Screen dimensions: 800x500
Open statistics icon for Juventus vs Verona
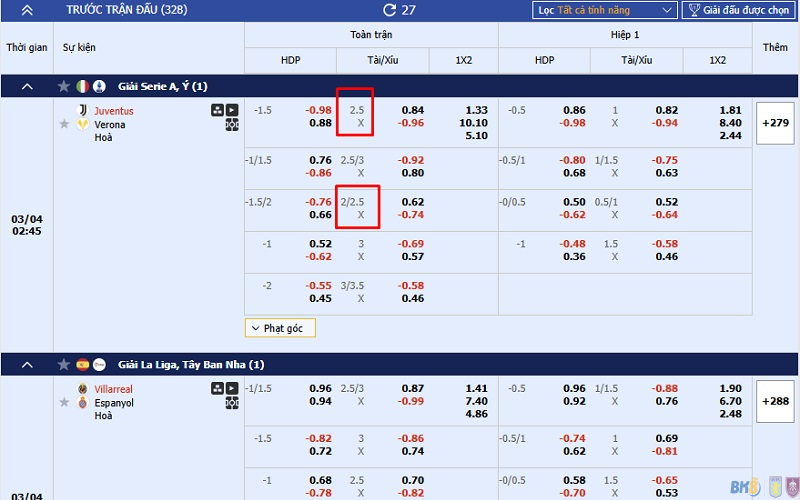[217, 110]
